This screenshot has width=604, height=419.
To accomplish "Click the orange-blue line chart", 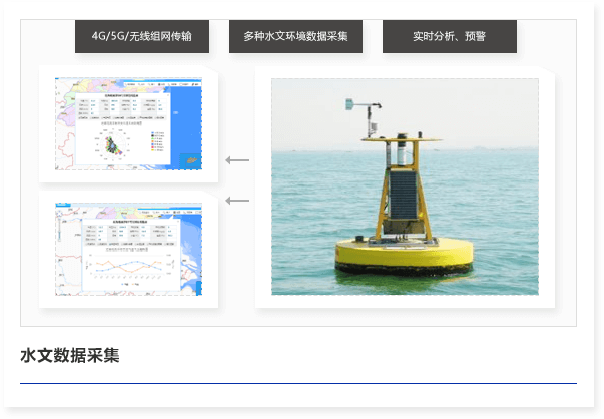I will (x=130, y=267).
